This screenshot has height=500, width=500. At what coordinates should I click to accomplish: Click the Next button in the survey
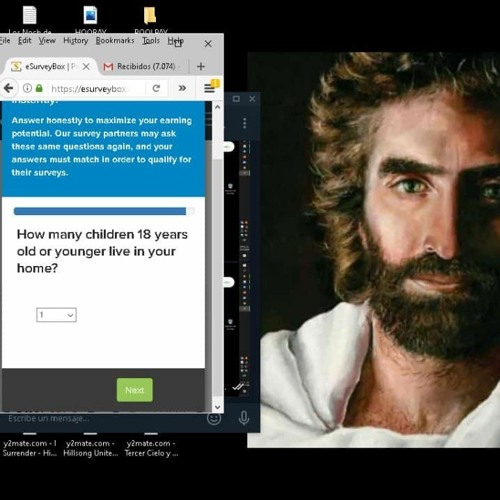pyautogui.click(x=135, y=390)
